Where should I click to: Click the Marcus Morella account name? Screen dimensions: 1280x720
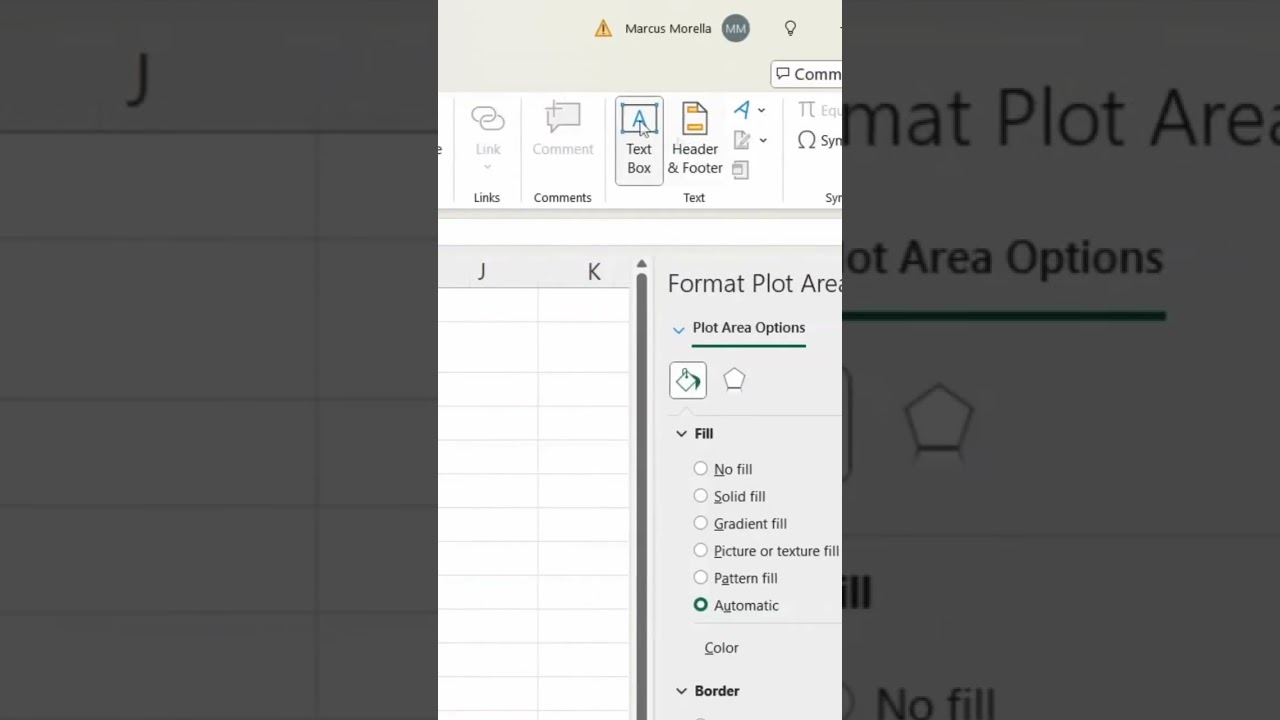(668, 28)
